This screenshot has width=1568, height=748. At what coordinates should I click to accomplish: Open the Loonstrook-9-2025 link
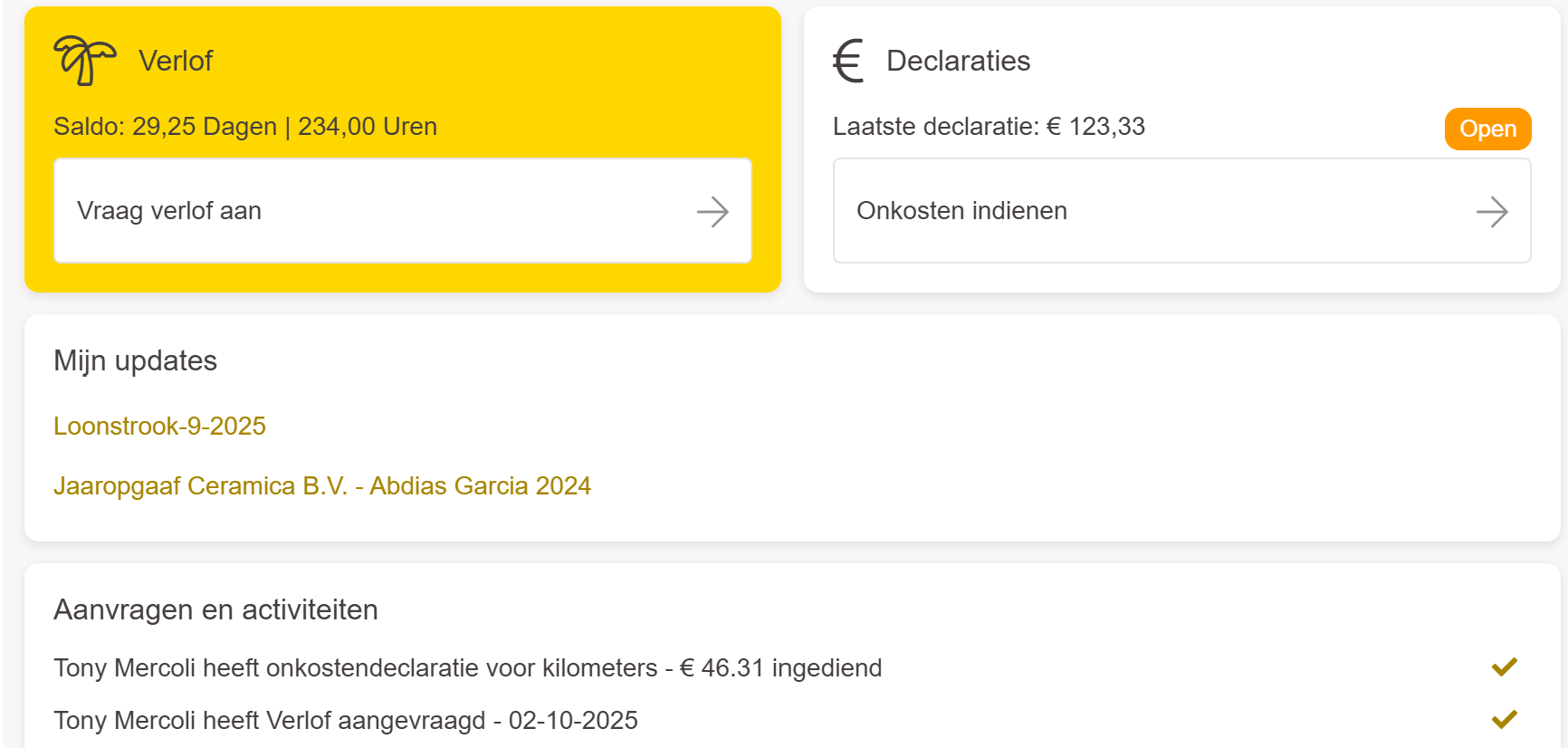point(159,427)
